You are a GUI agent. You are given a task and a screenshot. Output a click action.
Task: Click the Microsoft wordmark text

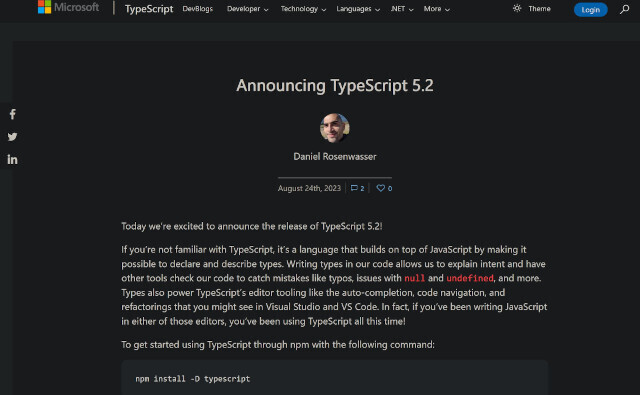76,7
